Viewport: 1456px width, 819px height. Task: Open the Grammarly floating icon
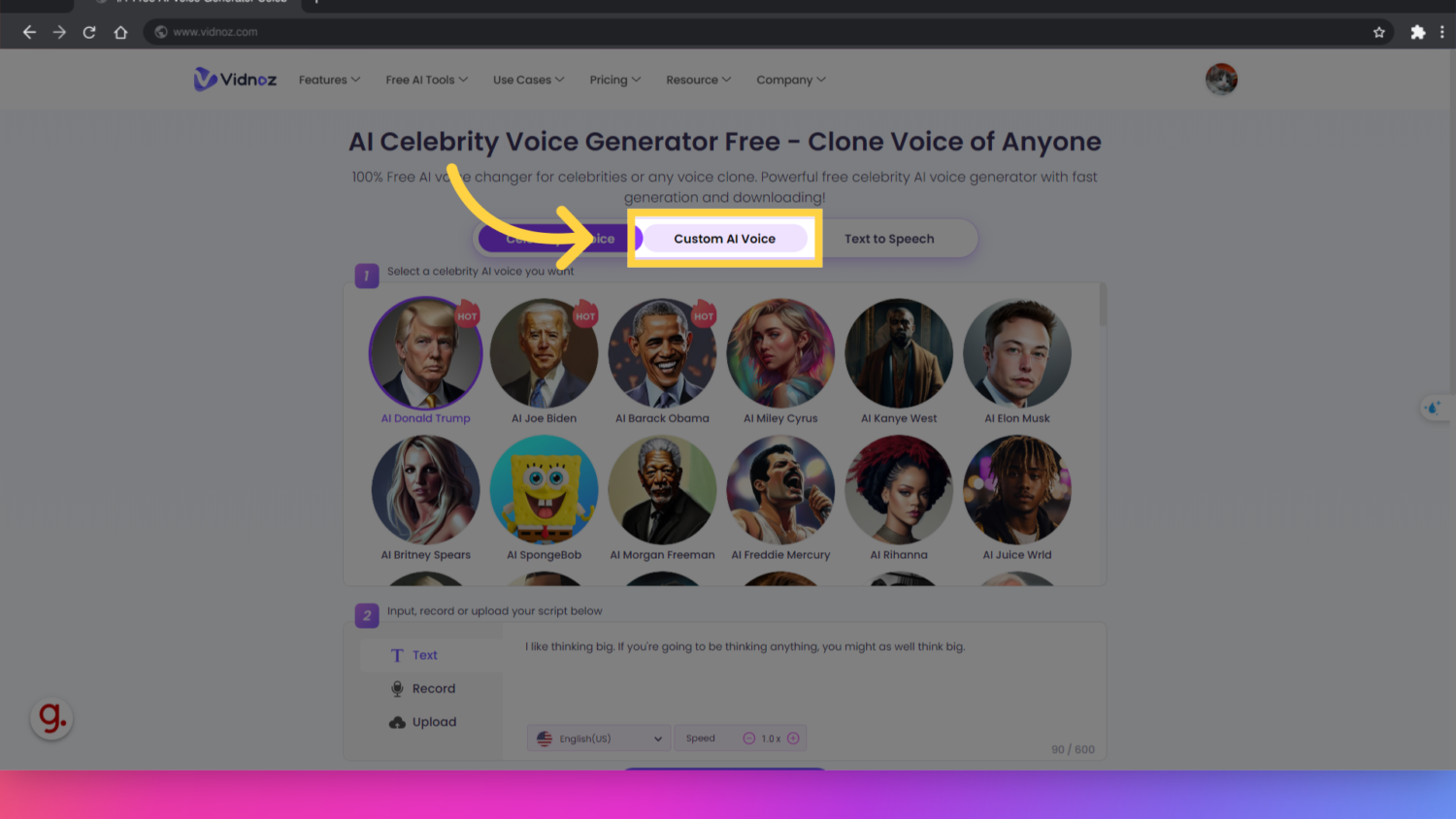(51, 719)
